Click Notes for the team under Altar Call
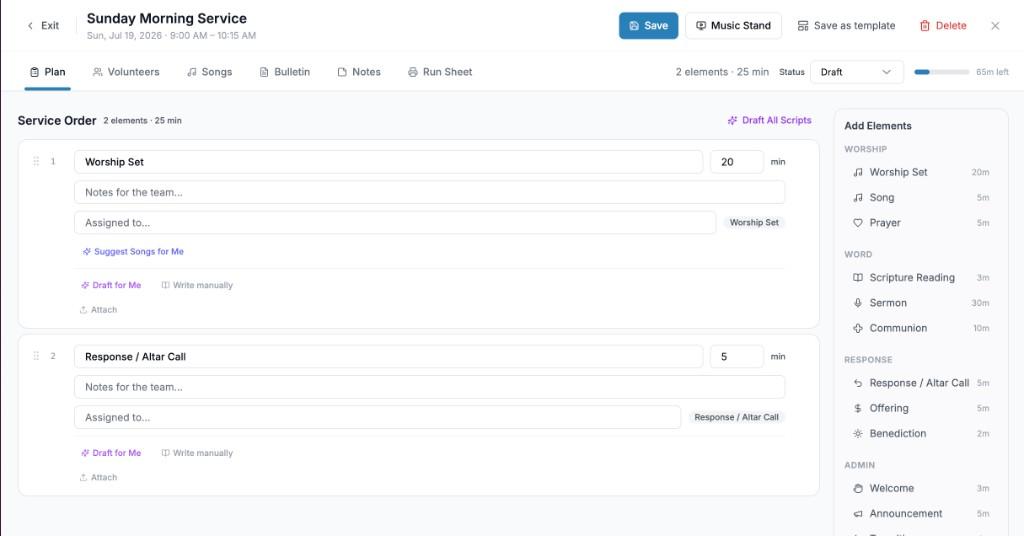This screenshot has height=536, width=1024. 430,386
